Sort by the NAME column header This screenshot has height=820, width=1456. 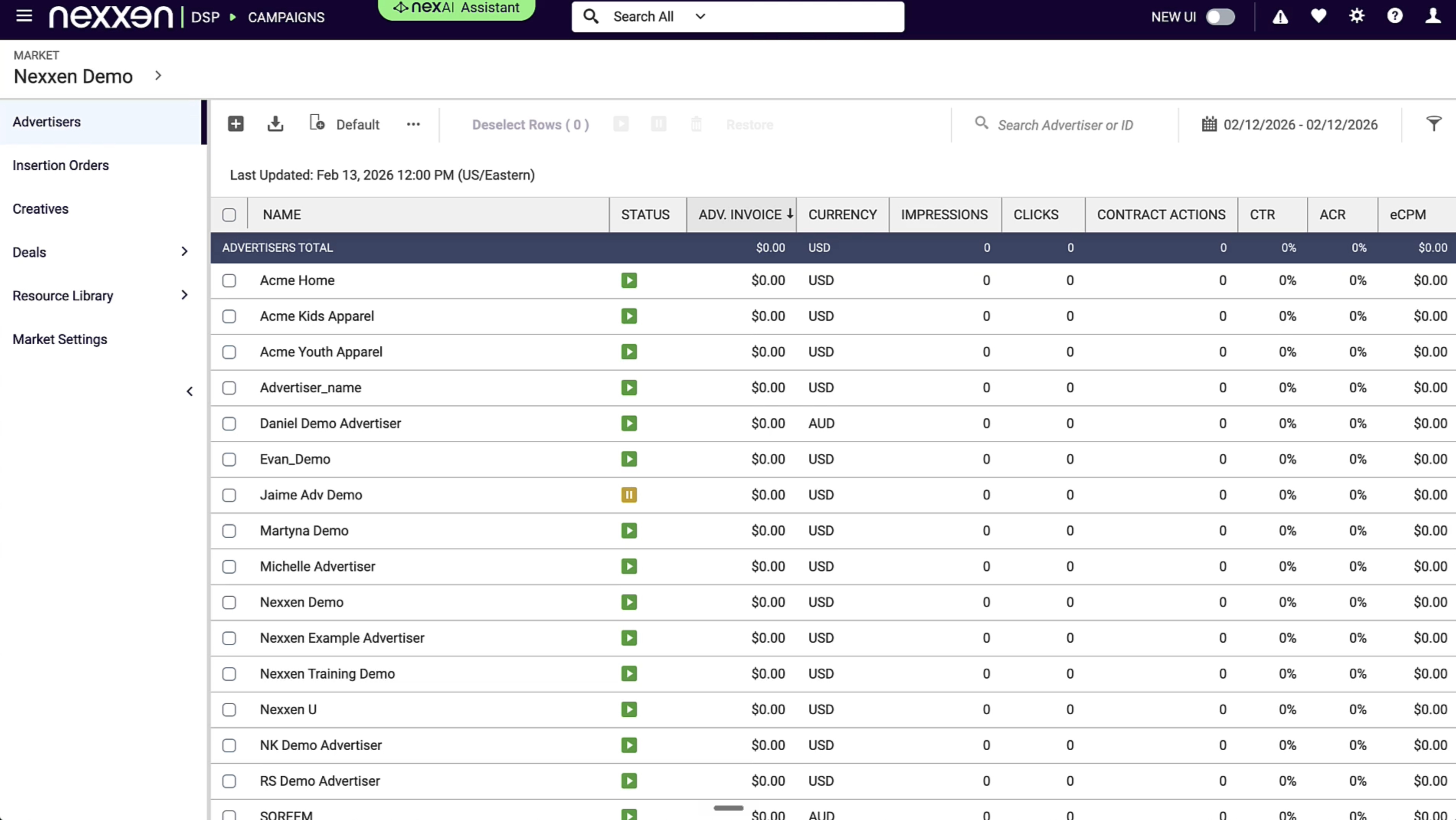(281, 215)
